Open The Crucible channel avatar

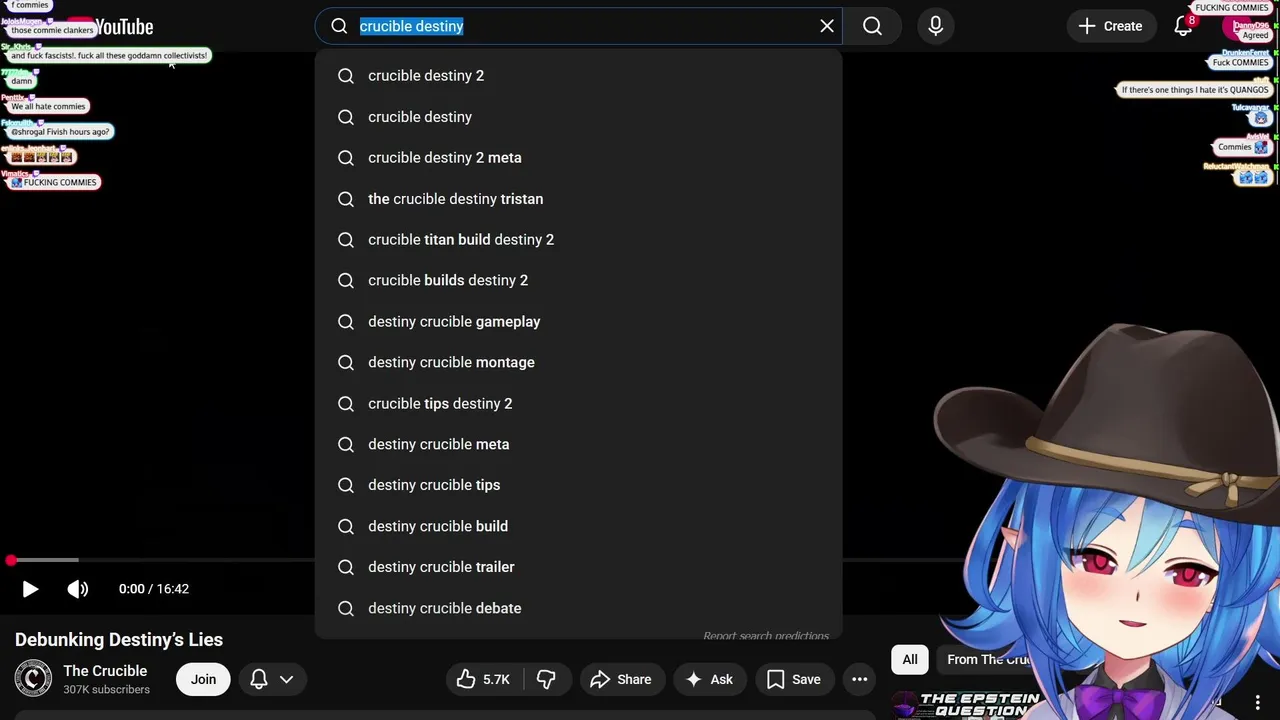point(33,679)
